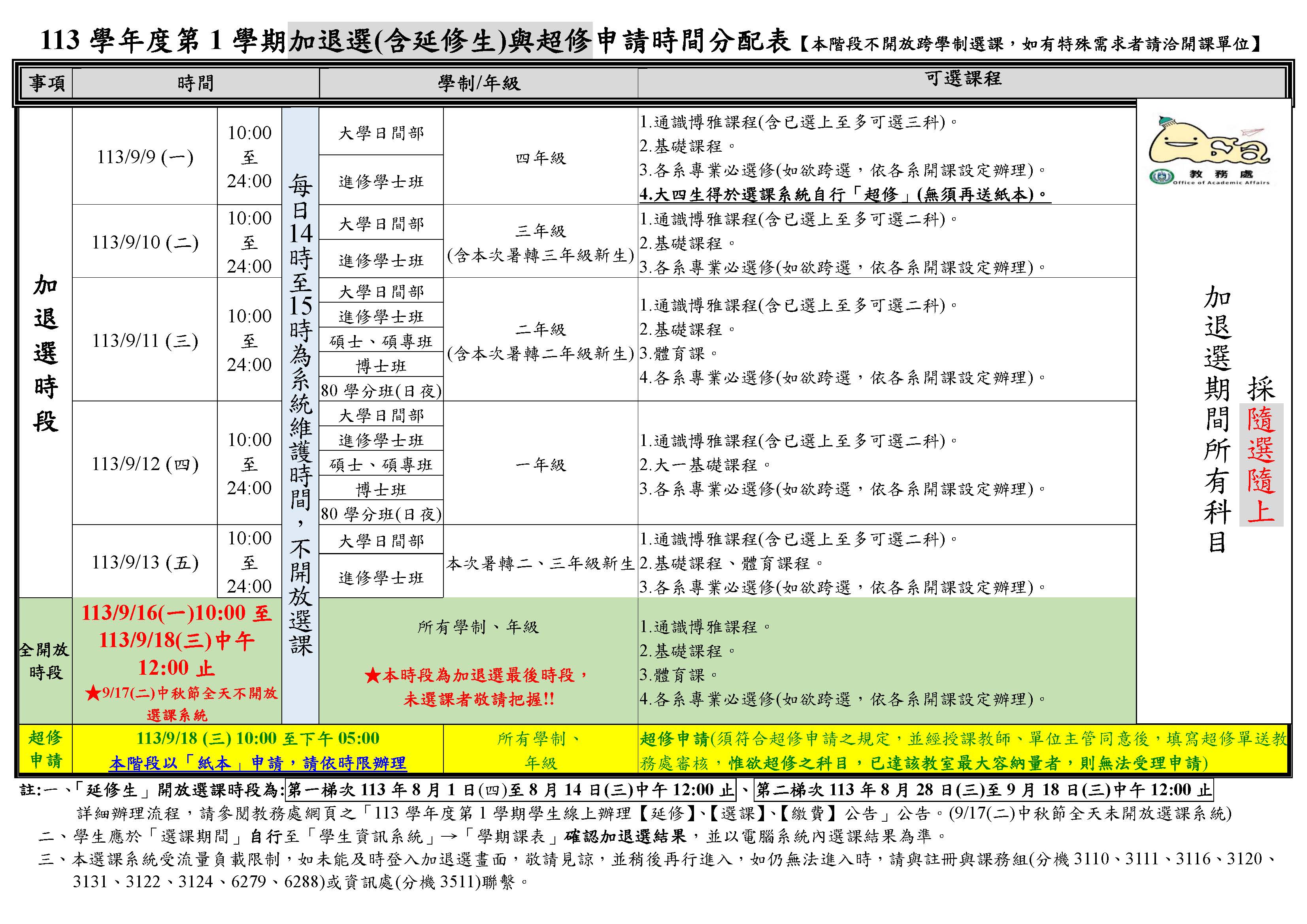Select the (含本次暑轉二年級新生) text
The height and width of the screenshot is (924, 1307).
[540, 354]
